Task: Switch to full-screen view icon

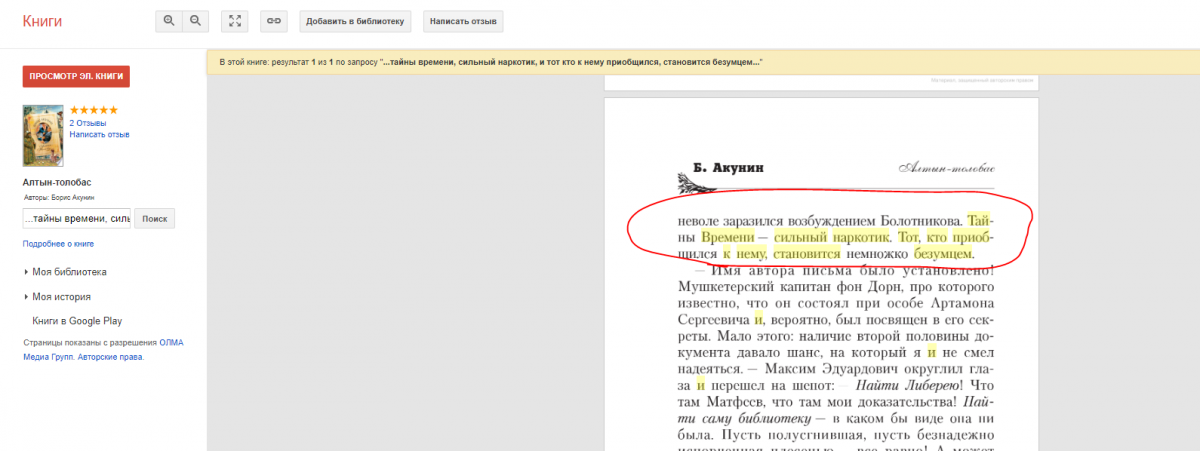Action: click(235, 21)
